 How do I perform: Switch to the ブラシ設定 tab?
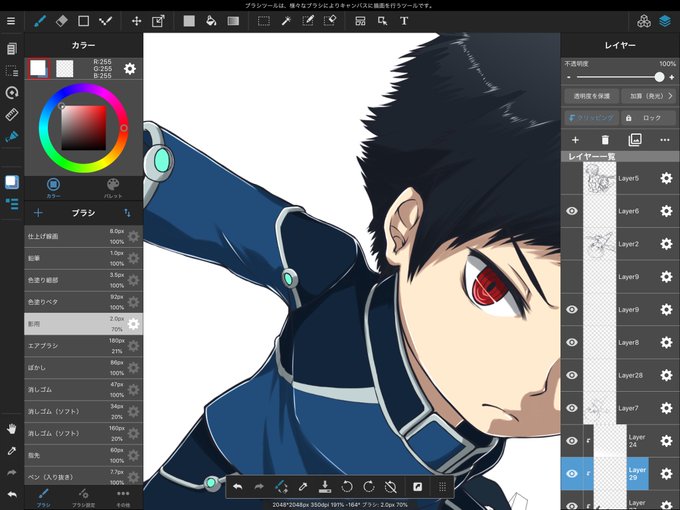click(83, 497)
